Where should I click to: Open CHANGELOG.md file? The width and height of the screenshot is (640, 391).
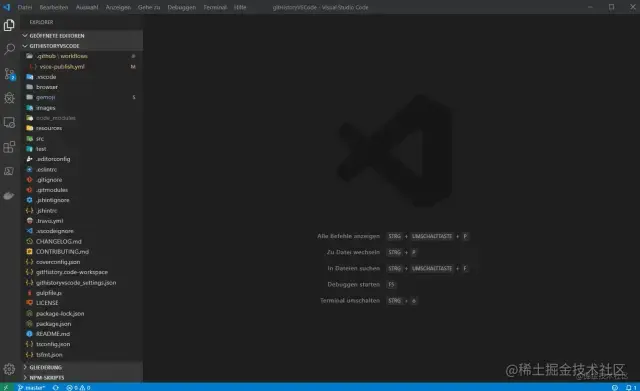pos(82,241)
